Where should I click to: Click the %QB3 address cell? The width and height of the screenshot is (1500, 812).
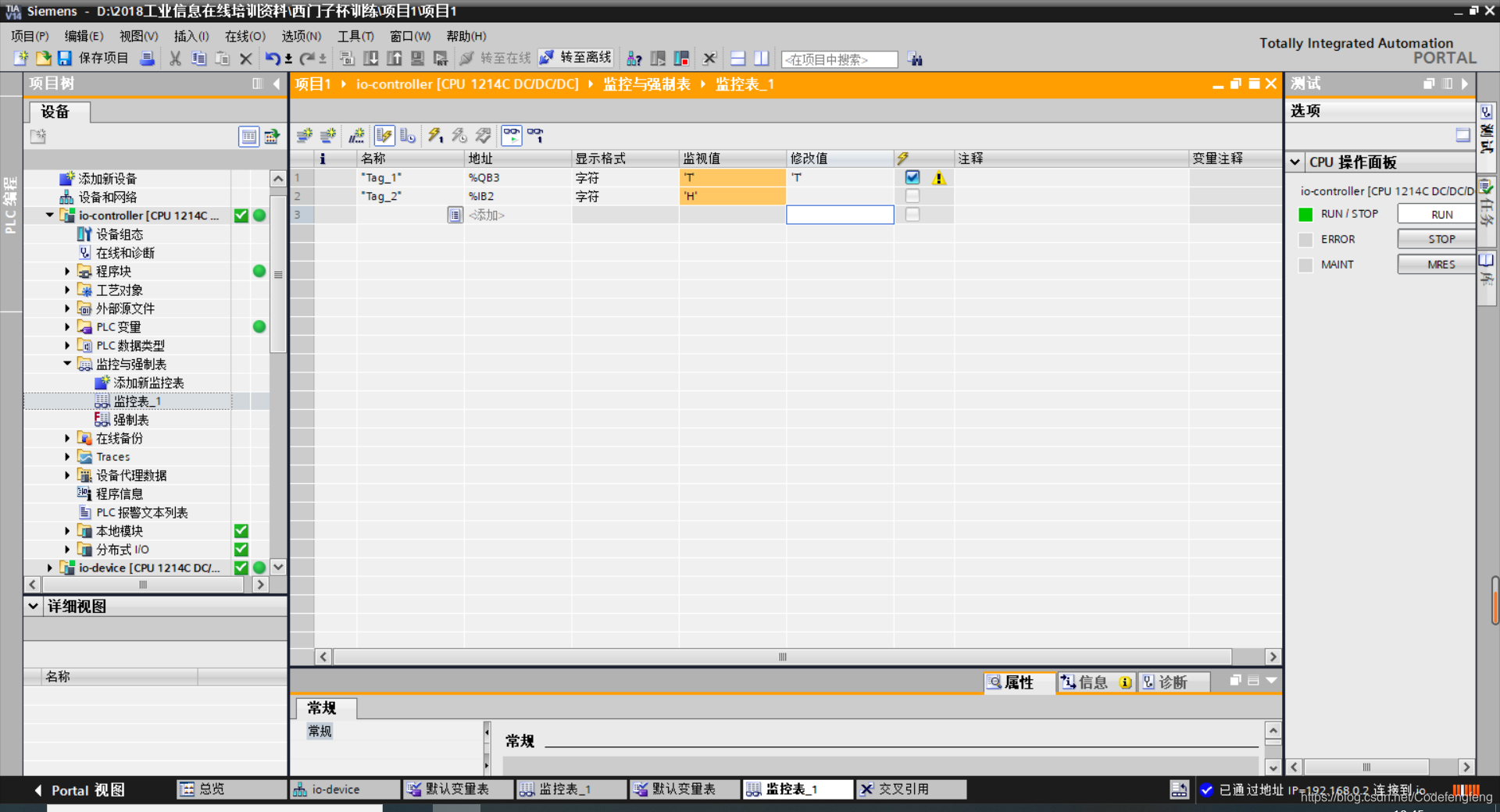pos(518,178)
